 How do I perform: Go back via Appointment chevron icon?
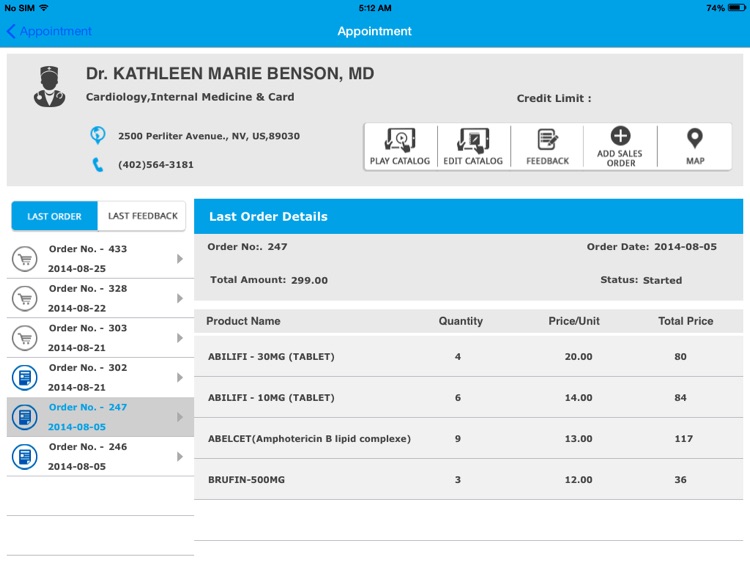click(11, 32)
